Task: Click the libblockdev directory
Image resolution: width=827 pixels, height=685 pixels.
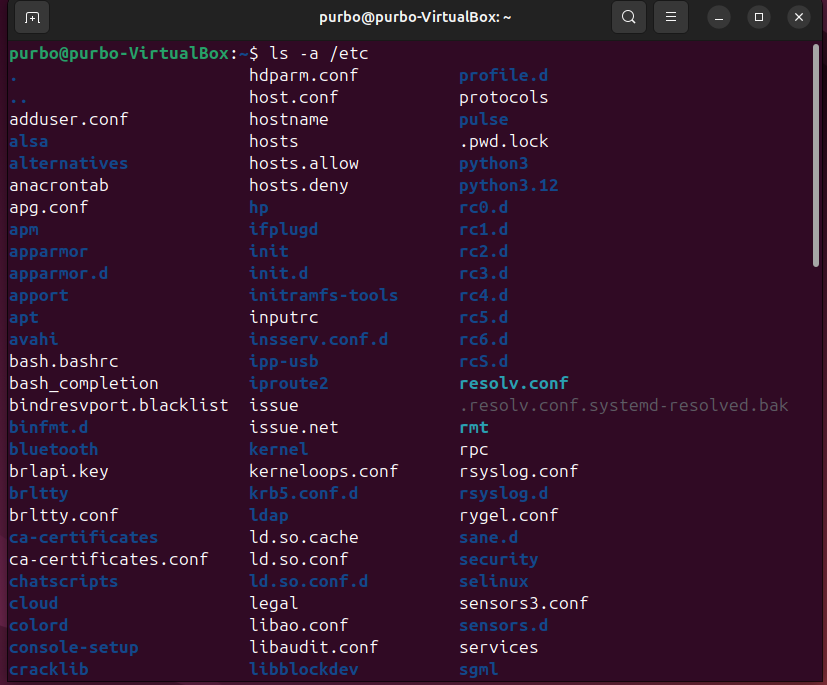Action: click(304, 669)
